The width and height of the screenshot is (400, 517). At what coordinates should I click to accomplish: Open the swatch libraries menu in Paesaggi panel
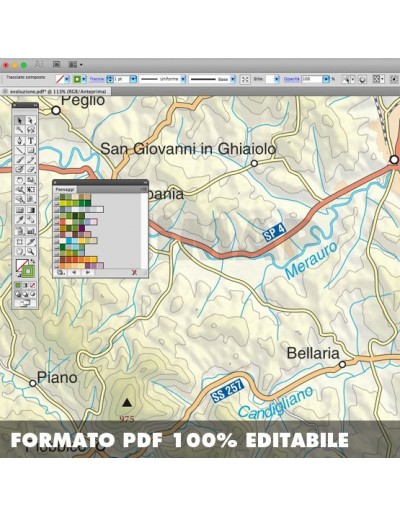(x=60, y=272)
